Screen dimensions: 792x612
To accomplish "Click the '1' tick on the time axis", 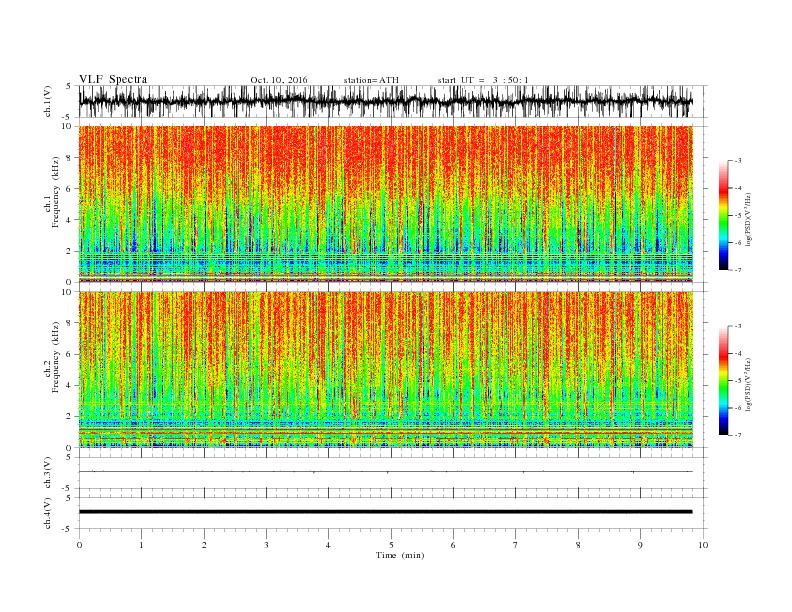I will [x=141, y=545].
